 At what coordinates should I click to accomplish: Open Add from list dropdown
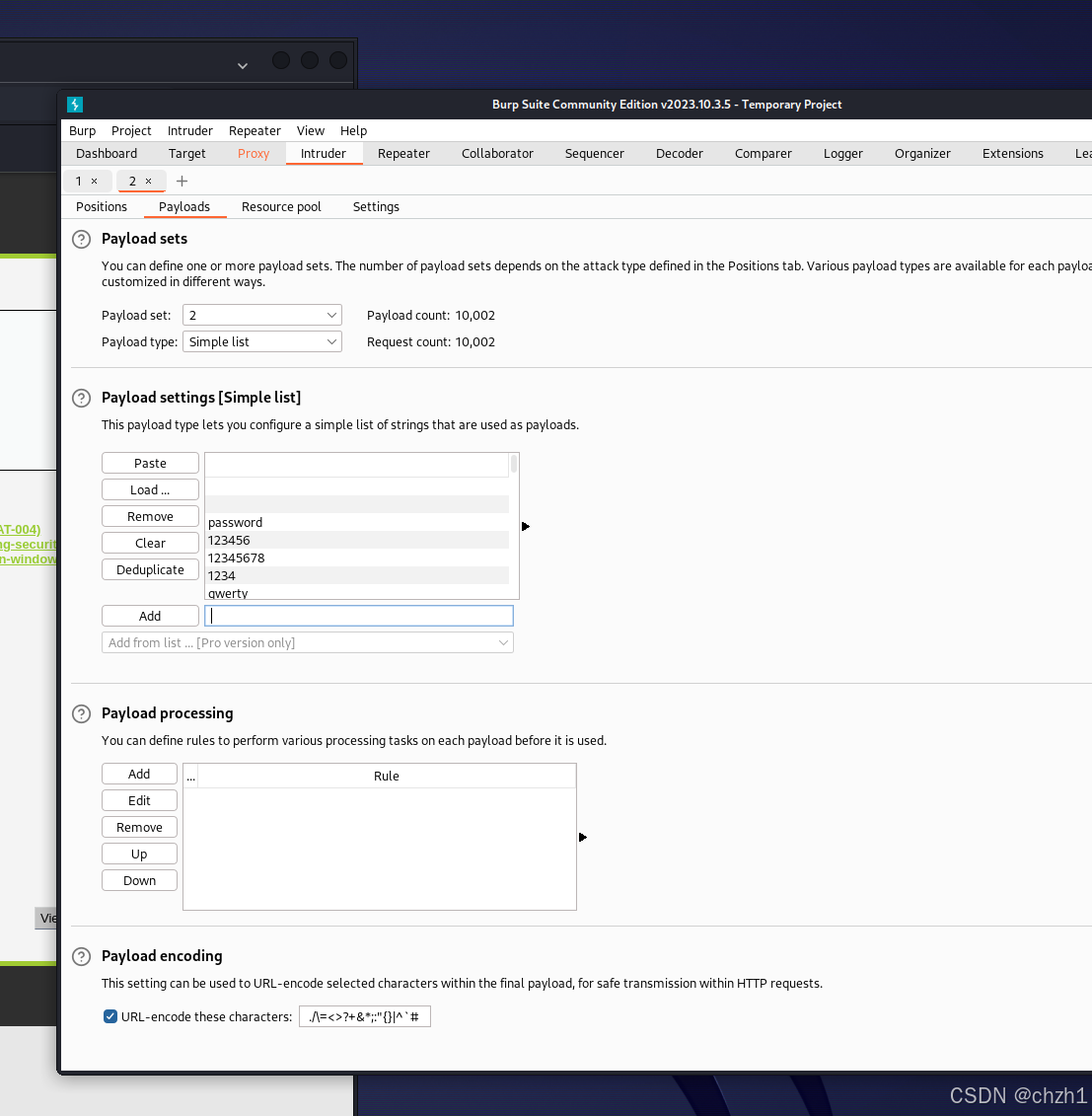click(308, 642)
